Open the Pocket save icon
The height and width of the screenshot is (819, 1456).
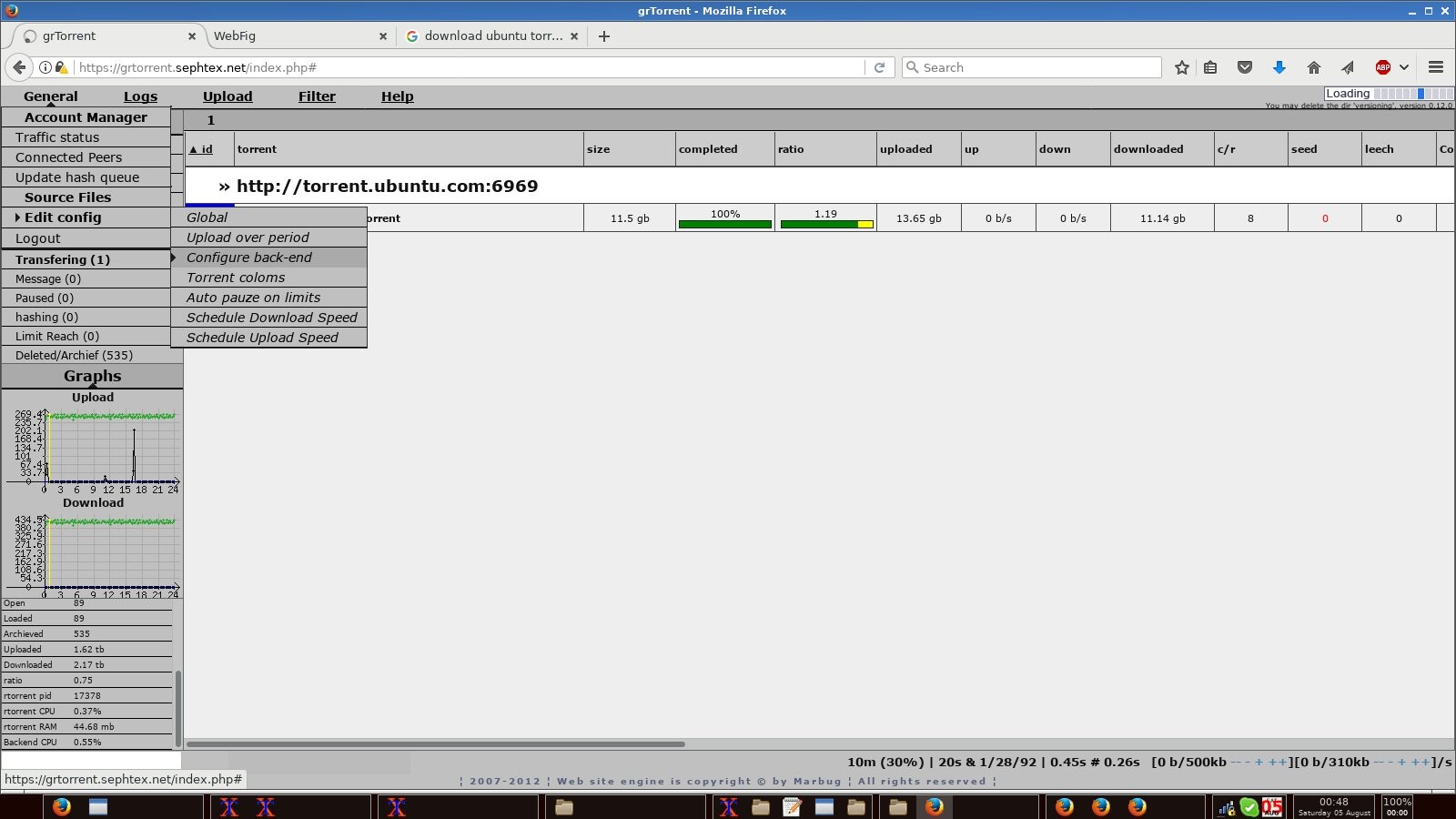pyautogui.click(x=1245, y=67)
